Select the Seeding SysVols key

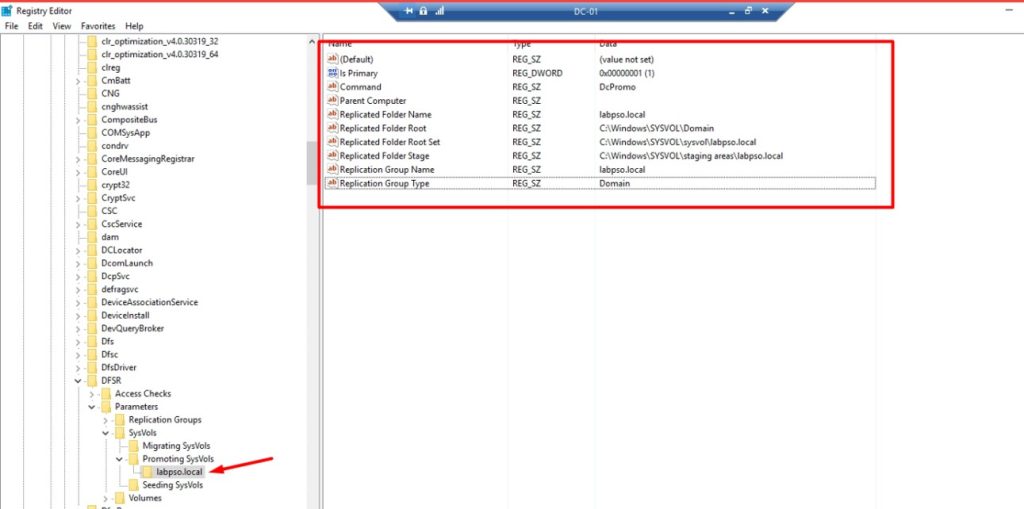click(x=172, y=485)
